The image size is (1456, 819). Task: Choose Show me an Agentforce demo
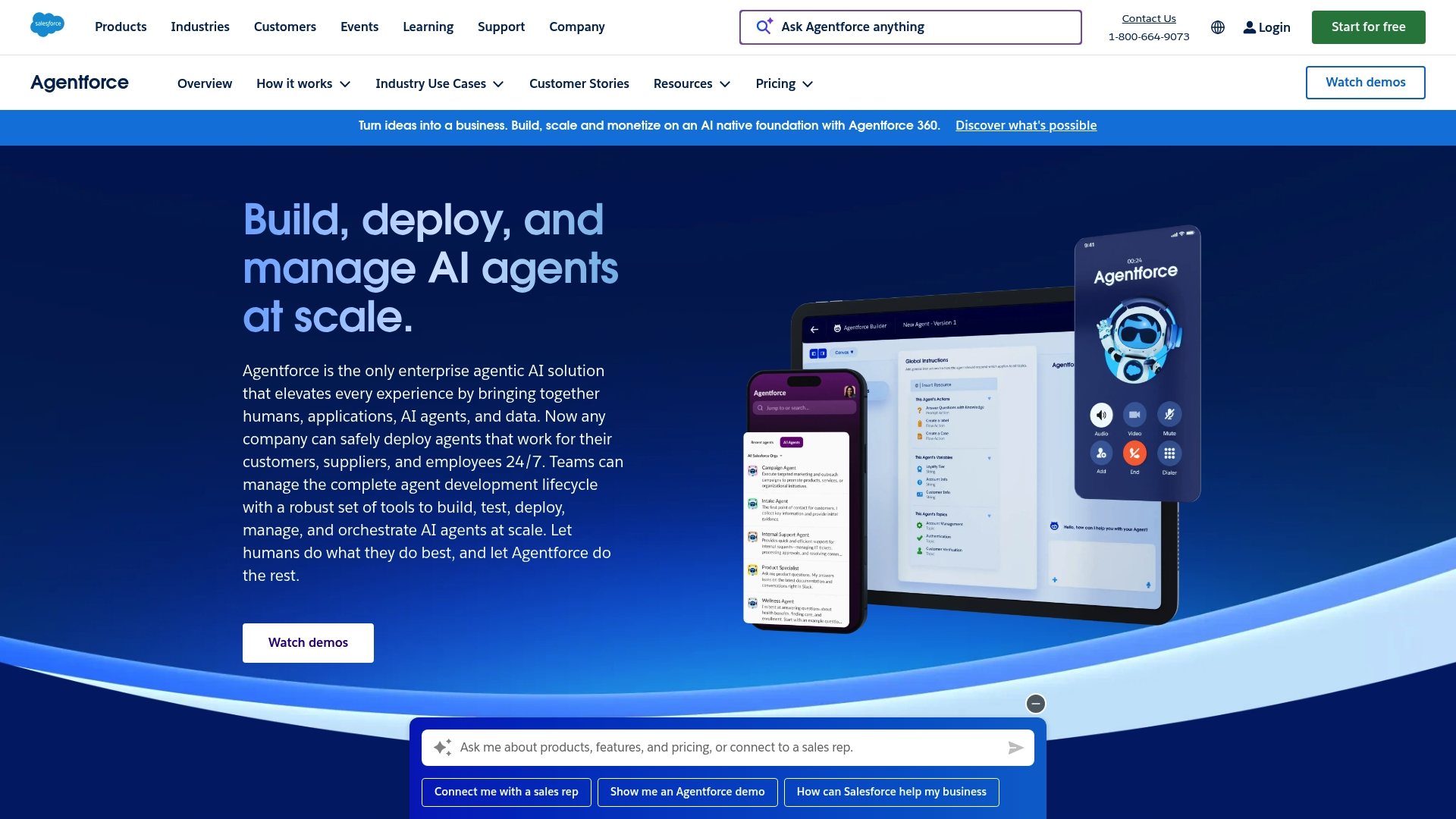pyautogui.click(x=688, y=792)
